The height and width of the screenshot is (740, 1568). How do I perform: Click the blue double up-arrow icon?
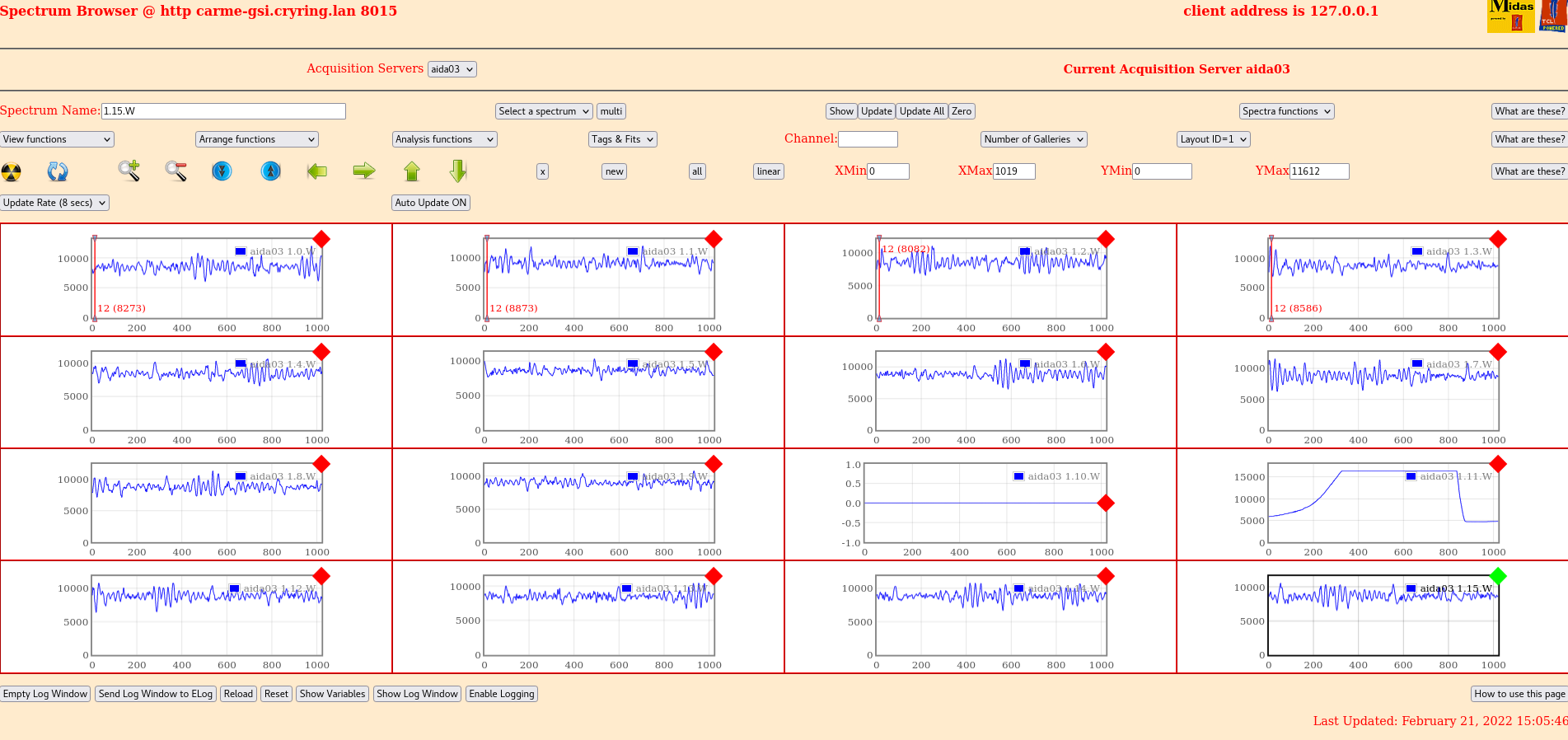click(270, 171)
